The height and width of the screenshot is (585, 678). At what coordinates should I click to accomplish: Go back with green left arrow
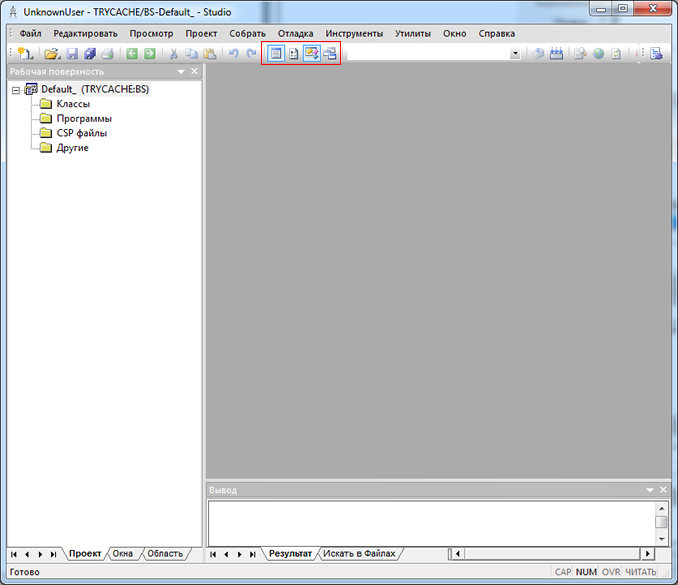(132, 54)
